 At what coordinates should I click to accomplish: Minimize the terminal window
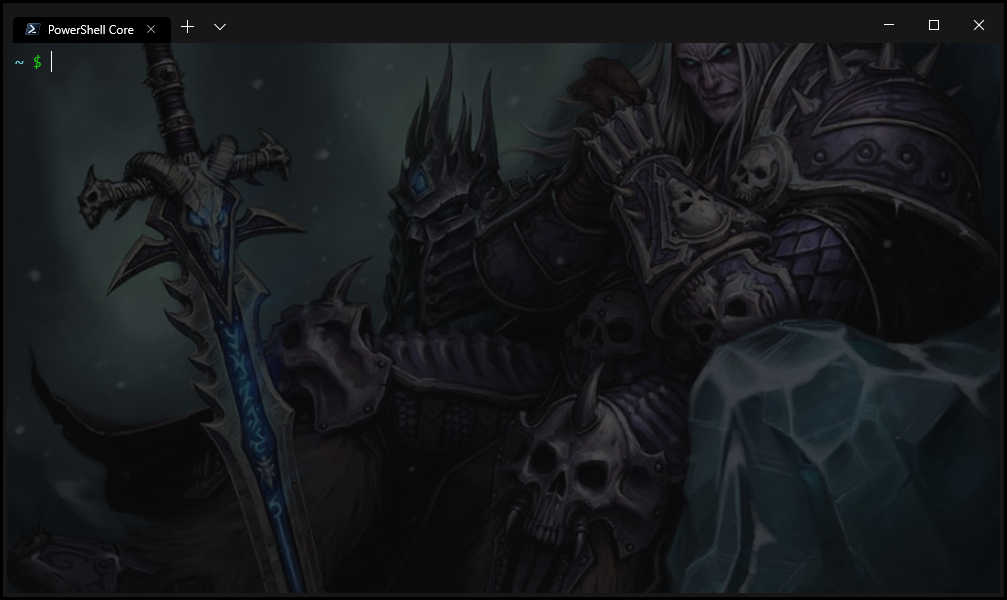[x=889, y=25]
